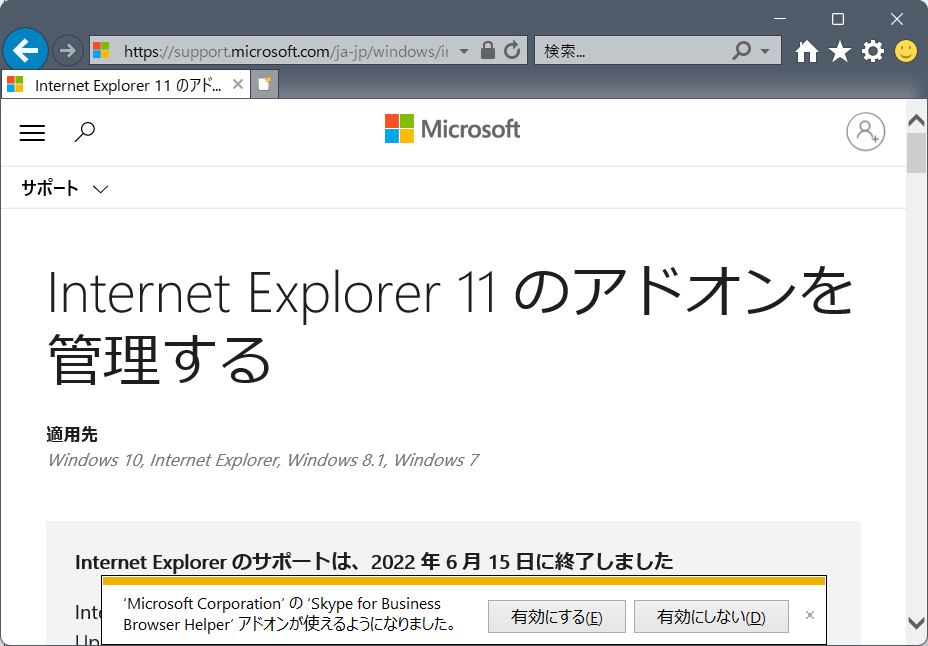
Task: Click the 有効にしない button
Action: (x=711, y=617)
